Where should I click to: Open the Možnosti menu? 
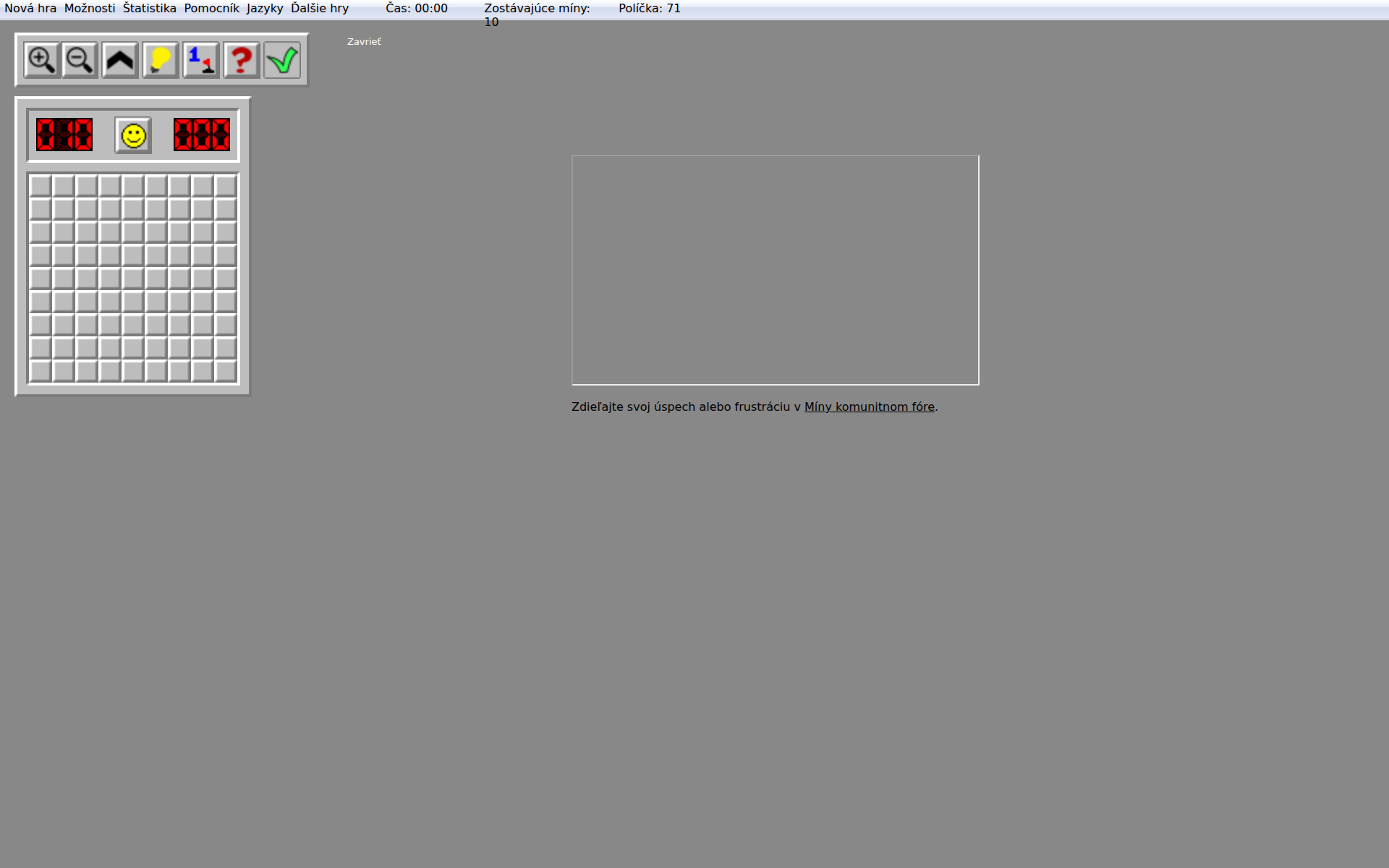pyautogui.click(x=90, y=9)
